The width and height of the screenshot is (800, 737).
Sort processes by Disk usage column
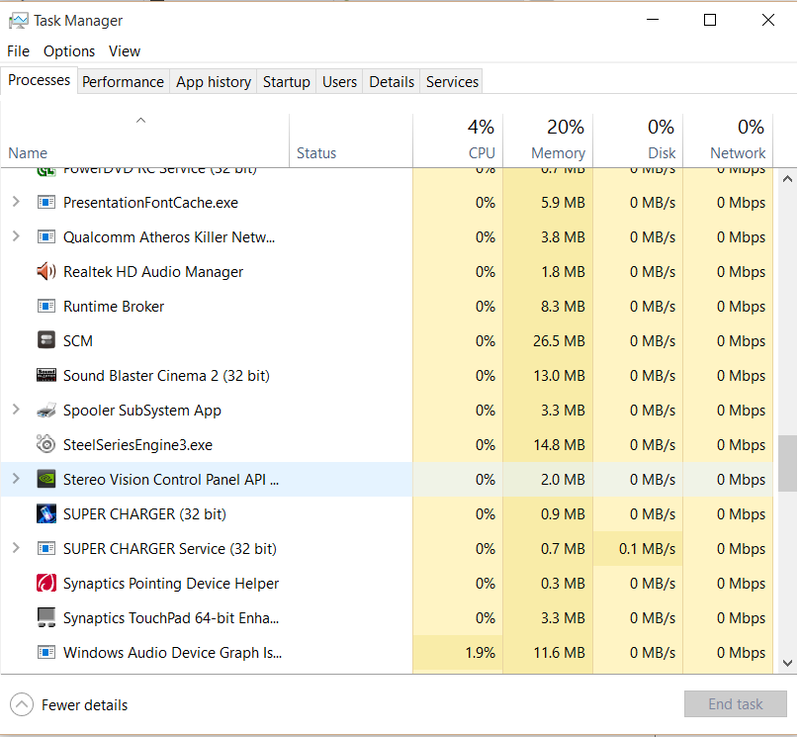(638, 140)
